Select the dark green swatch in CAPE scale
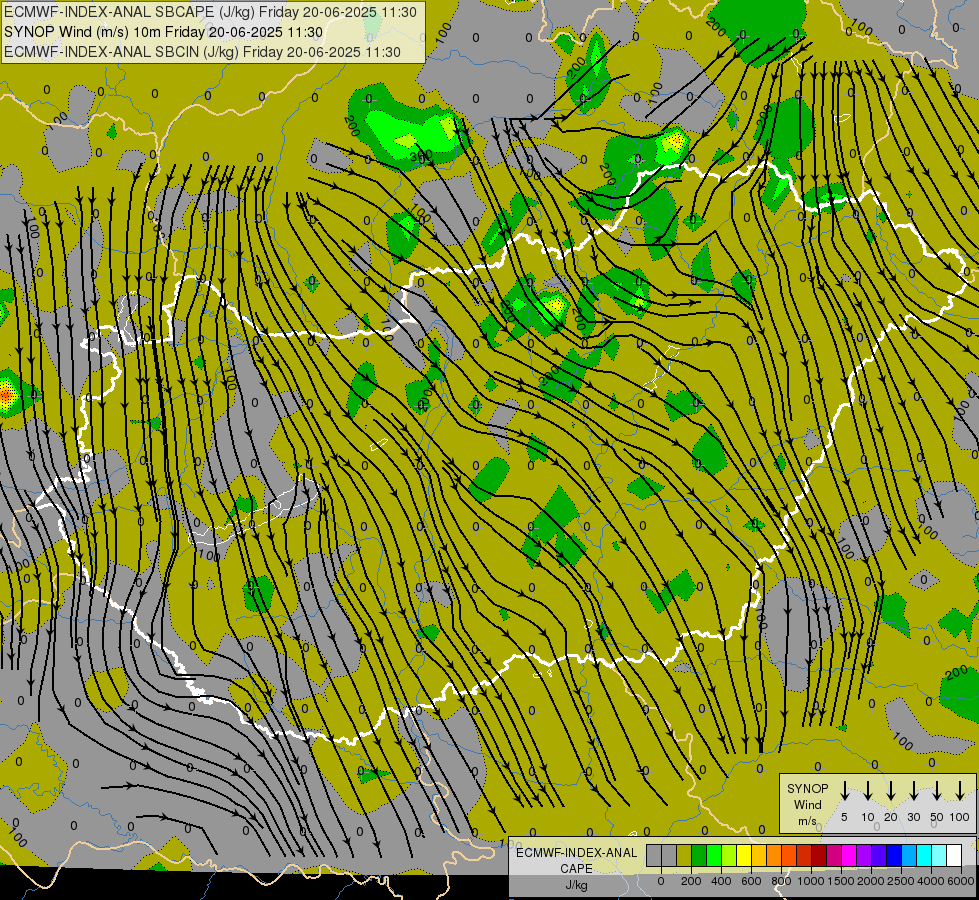Screen dimensions: 979x900 (x=699, y=856)
